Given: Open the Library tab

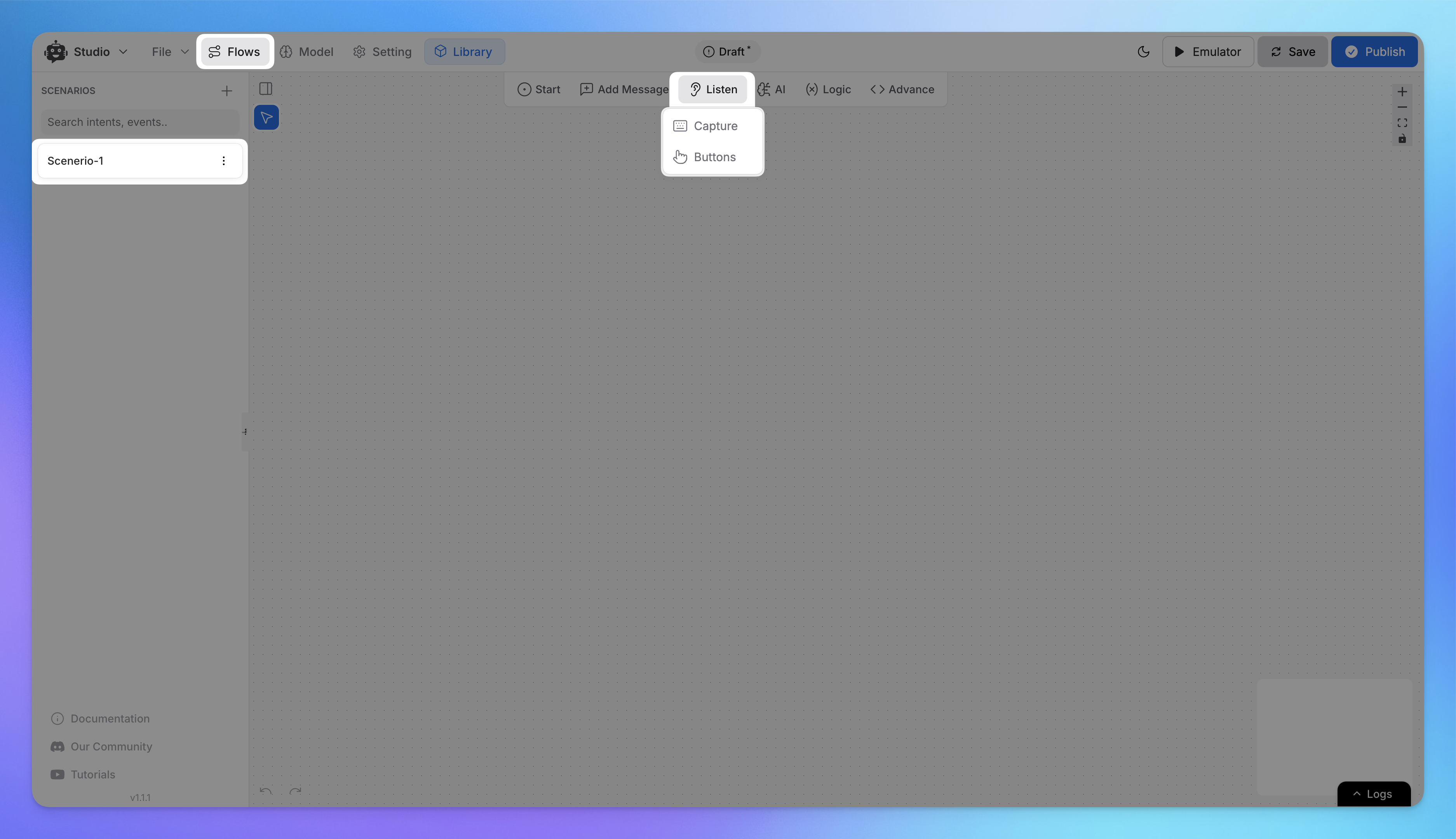Looking at the screenshot, I should pos(464,52).
